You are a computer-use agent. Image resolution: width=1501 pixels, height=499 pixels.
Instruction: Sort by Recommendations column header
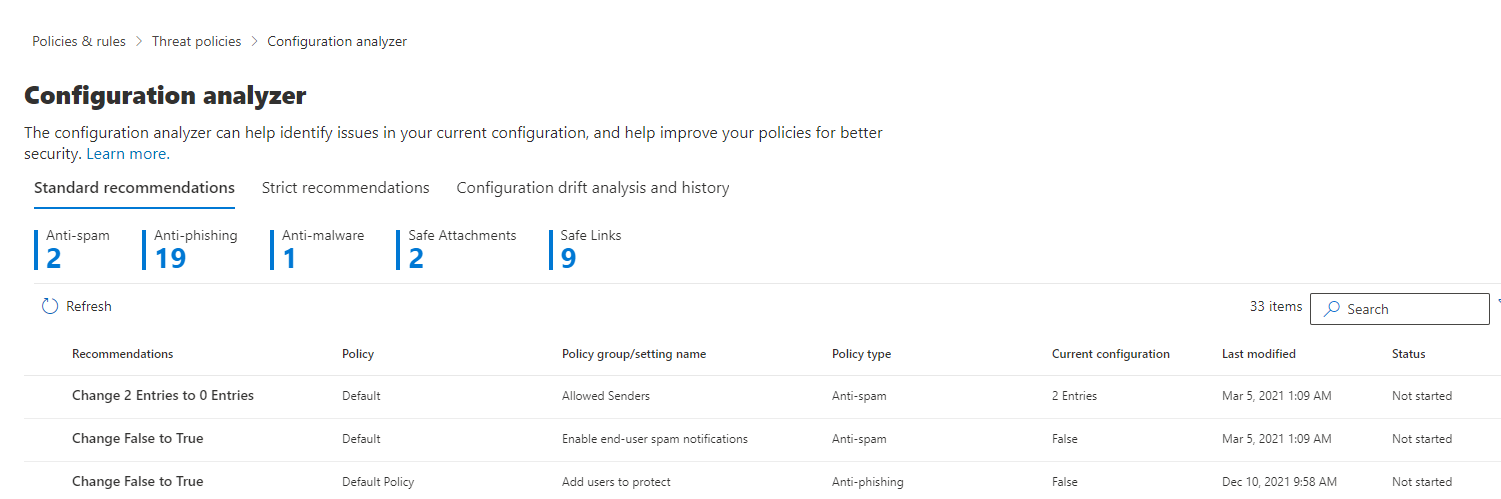[x=122, y=354]
